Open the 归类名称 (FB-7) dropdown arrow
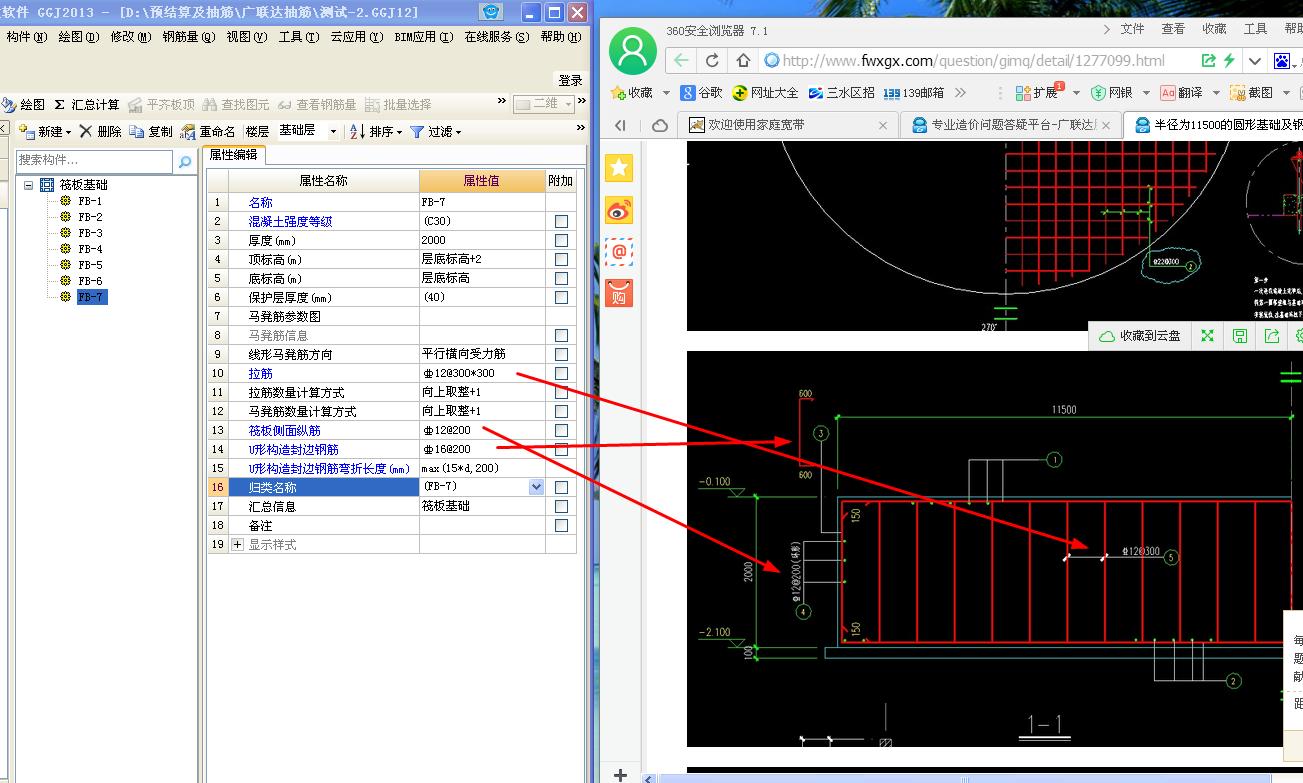 [x=536, y=487]
